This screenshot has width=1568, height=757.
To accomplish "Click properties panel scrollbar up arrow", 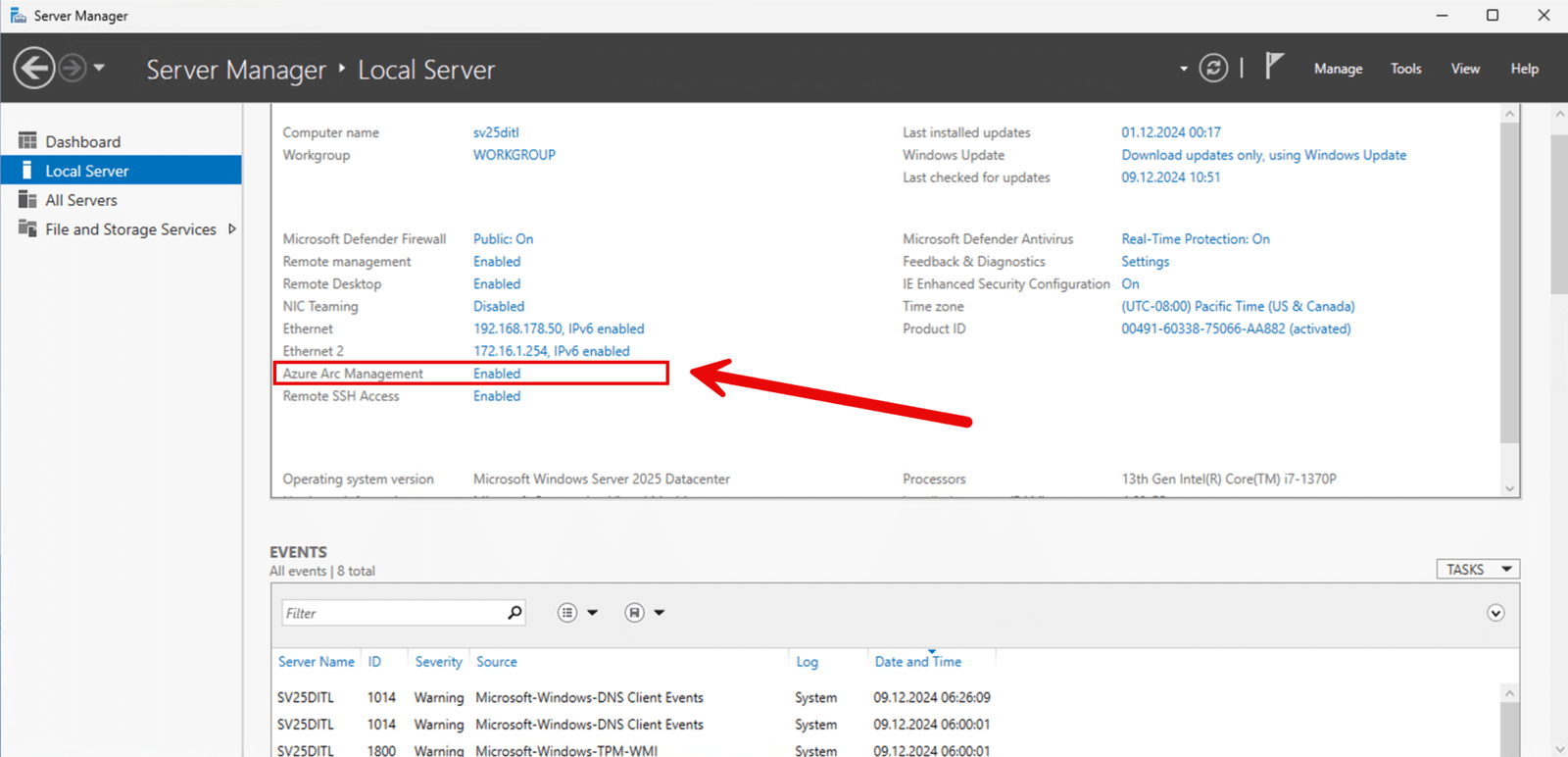I will (1510, 114).
